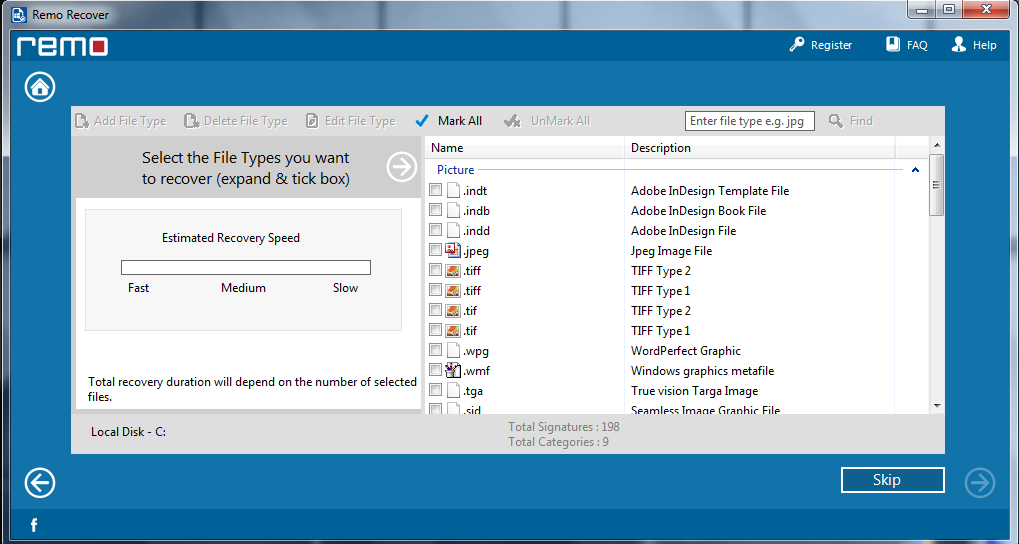
Task: Click Edit File Type label
Action: (x=360, y=121)
